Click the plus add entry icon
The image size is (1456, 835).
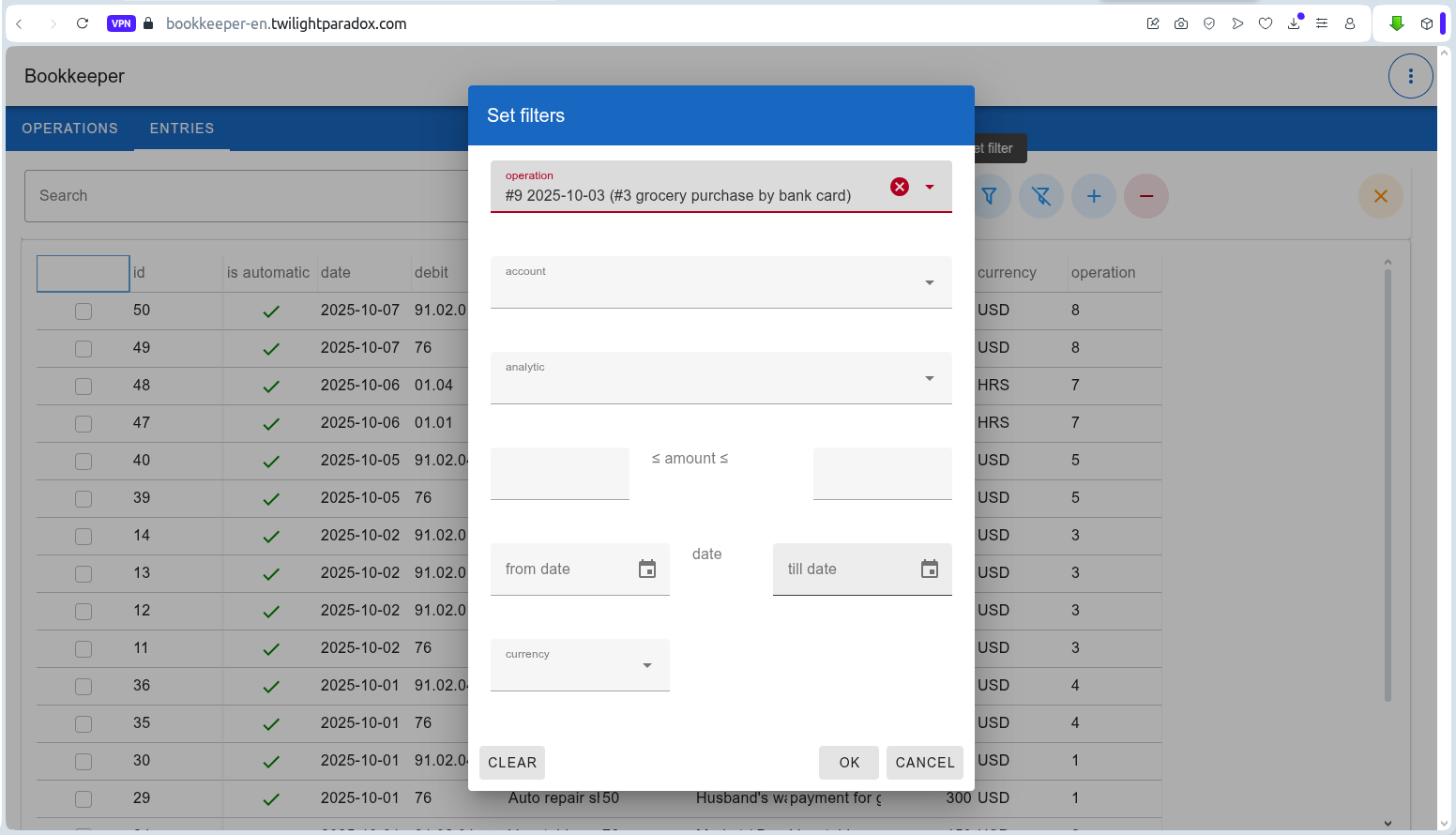(x=1094, y=196)
